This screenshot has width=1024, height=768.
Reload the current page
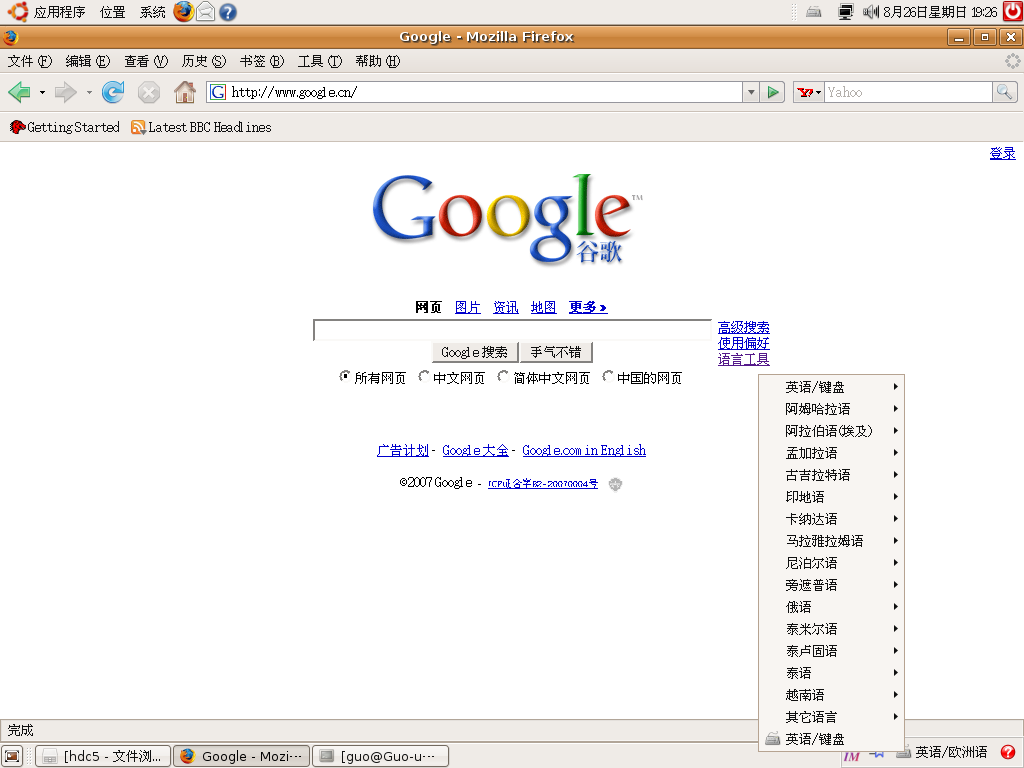coord(113,92)
